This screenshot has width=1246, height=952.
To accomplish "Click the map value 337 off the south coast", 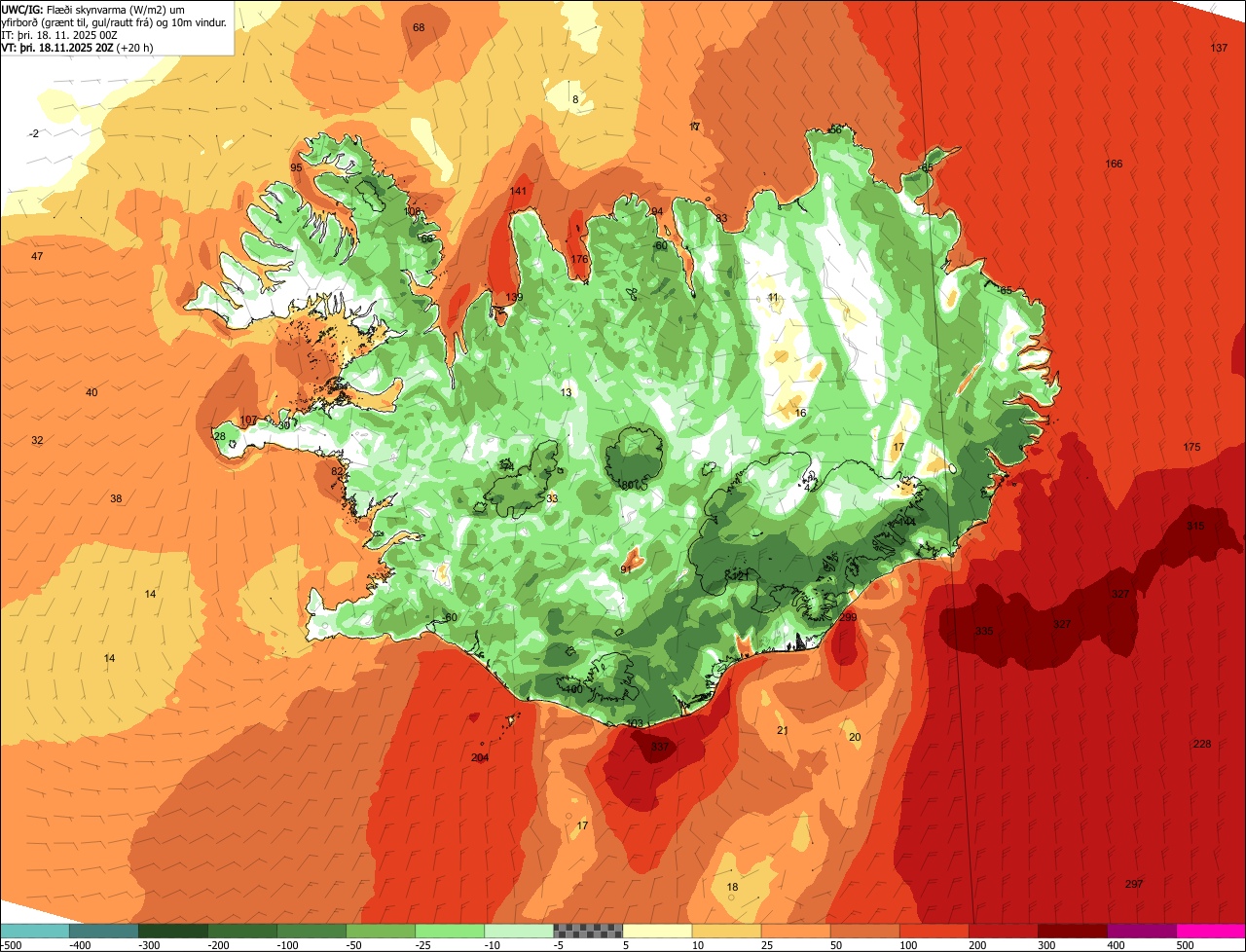I will [x=660, y=747].
